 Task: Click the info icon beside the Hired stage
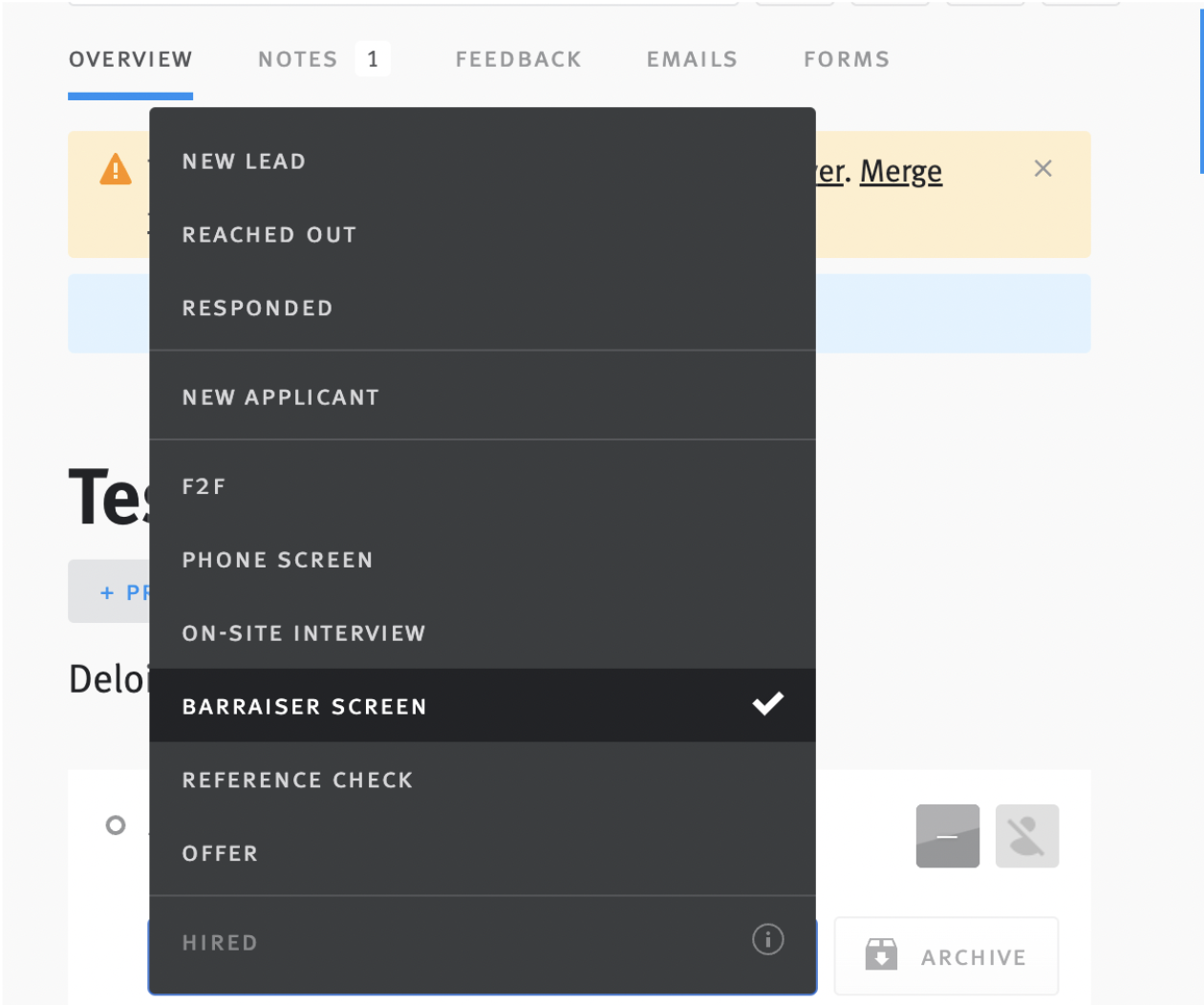(x=766, y=940)
